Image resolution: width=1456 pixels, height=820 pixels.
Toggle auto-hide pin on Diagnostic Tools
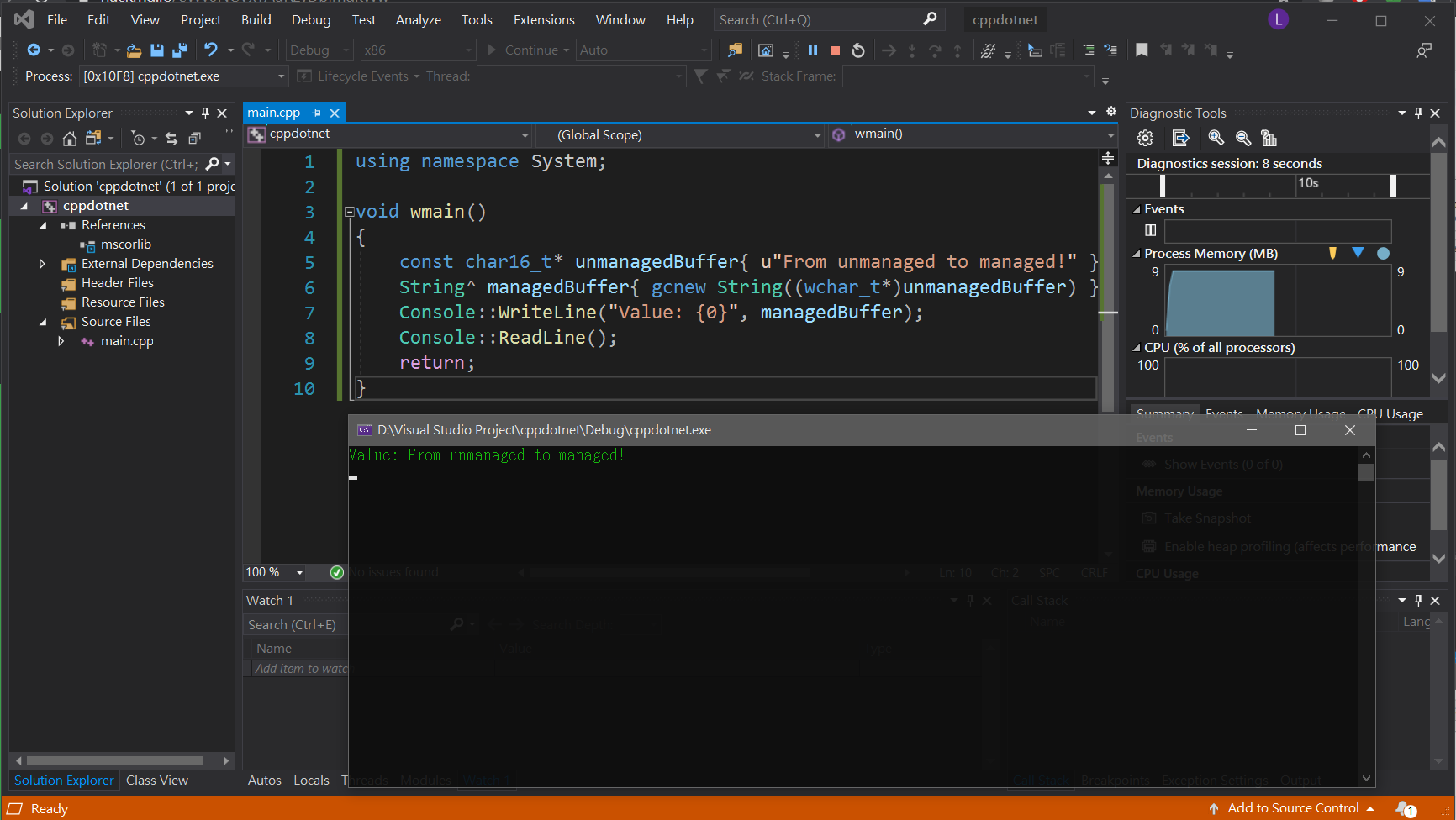pyautogui.click(x=1418, y=113)
